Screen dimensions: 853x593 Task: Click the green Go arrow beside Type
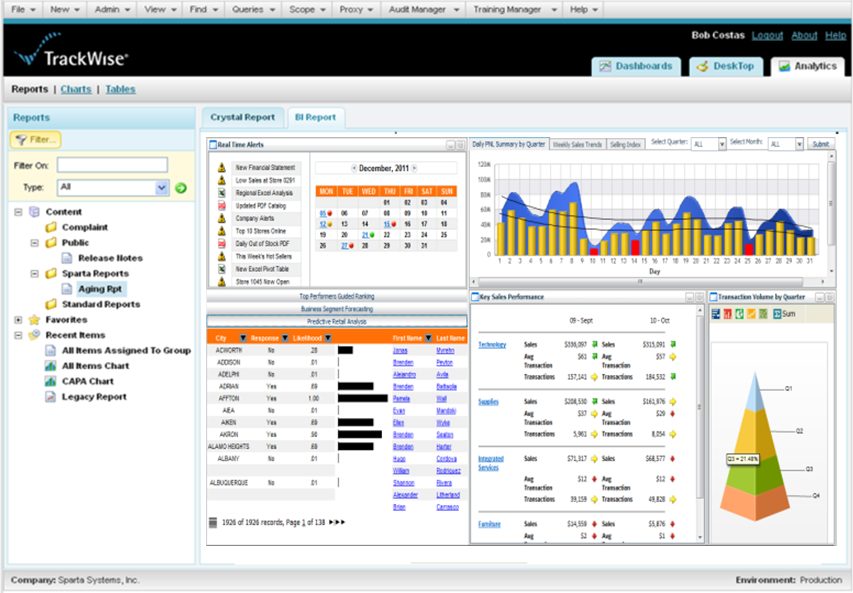(181, 187)
